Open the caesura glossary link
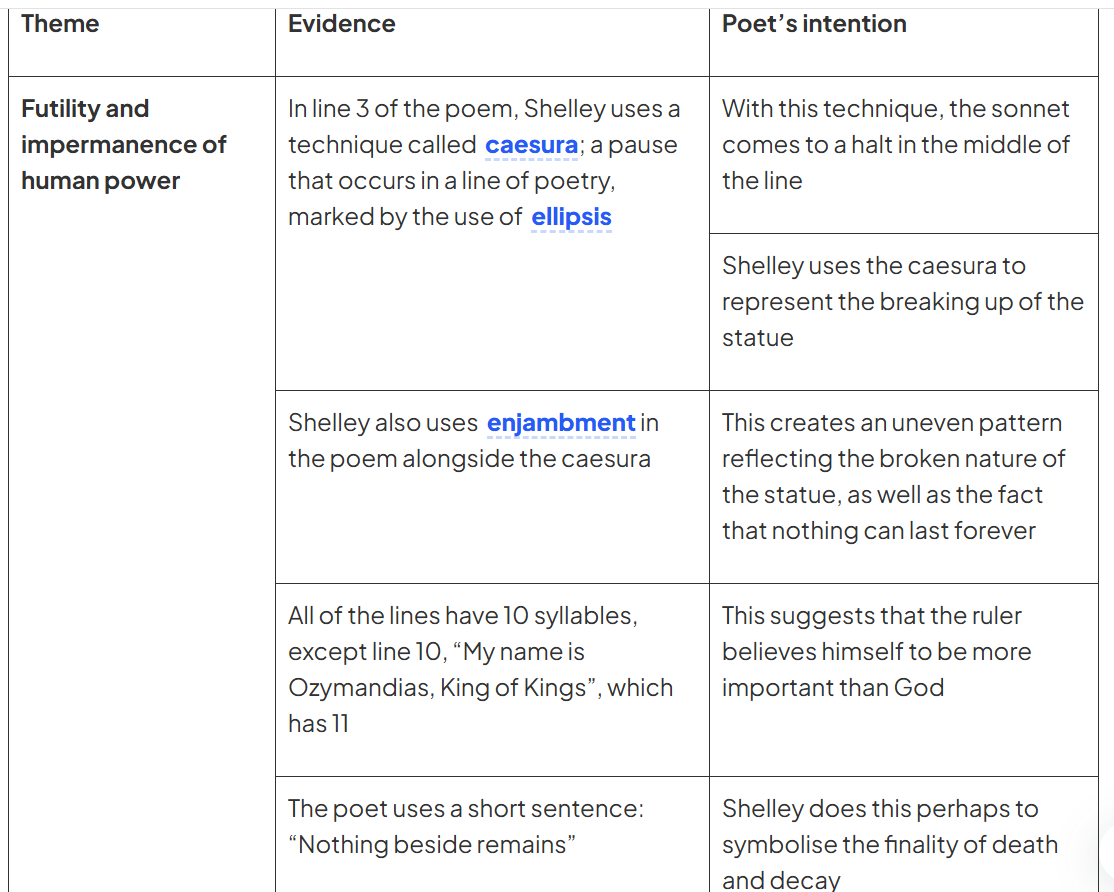This screenshot has height=892, width=1114. [531, 145]
